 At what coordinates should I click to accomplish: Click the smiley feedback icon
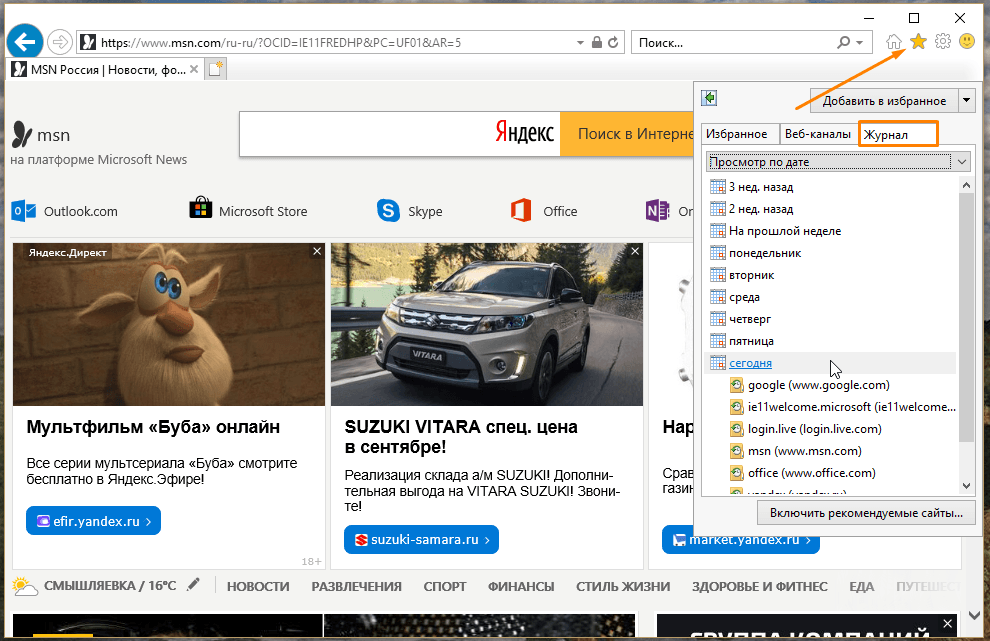tap(967, 42)
